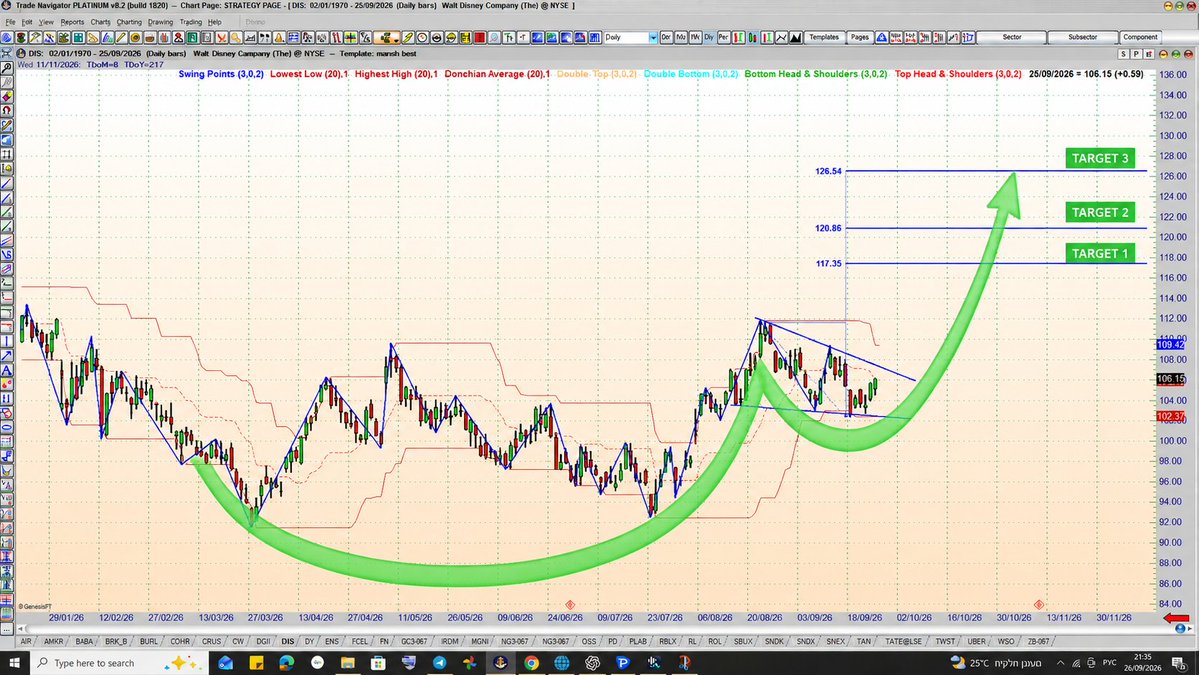
Task: Open Telegram from the taskbar
Action: pos(439,662)
